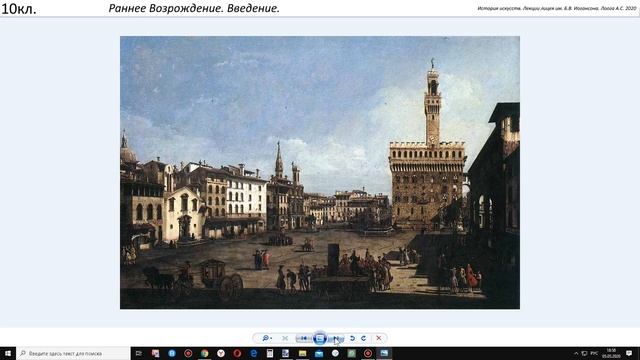Start the slide show with the center button
This screenshot has width=640, height=360.
[320, 338]
